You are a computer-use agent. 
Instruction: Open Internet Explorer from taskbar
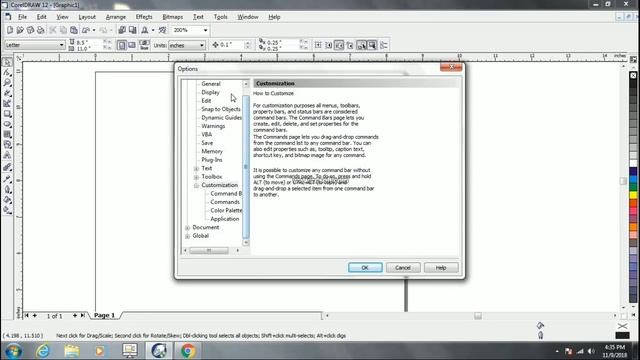(42, 351)
